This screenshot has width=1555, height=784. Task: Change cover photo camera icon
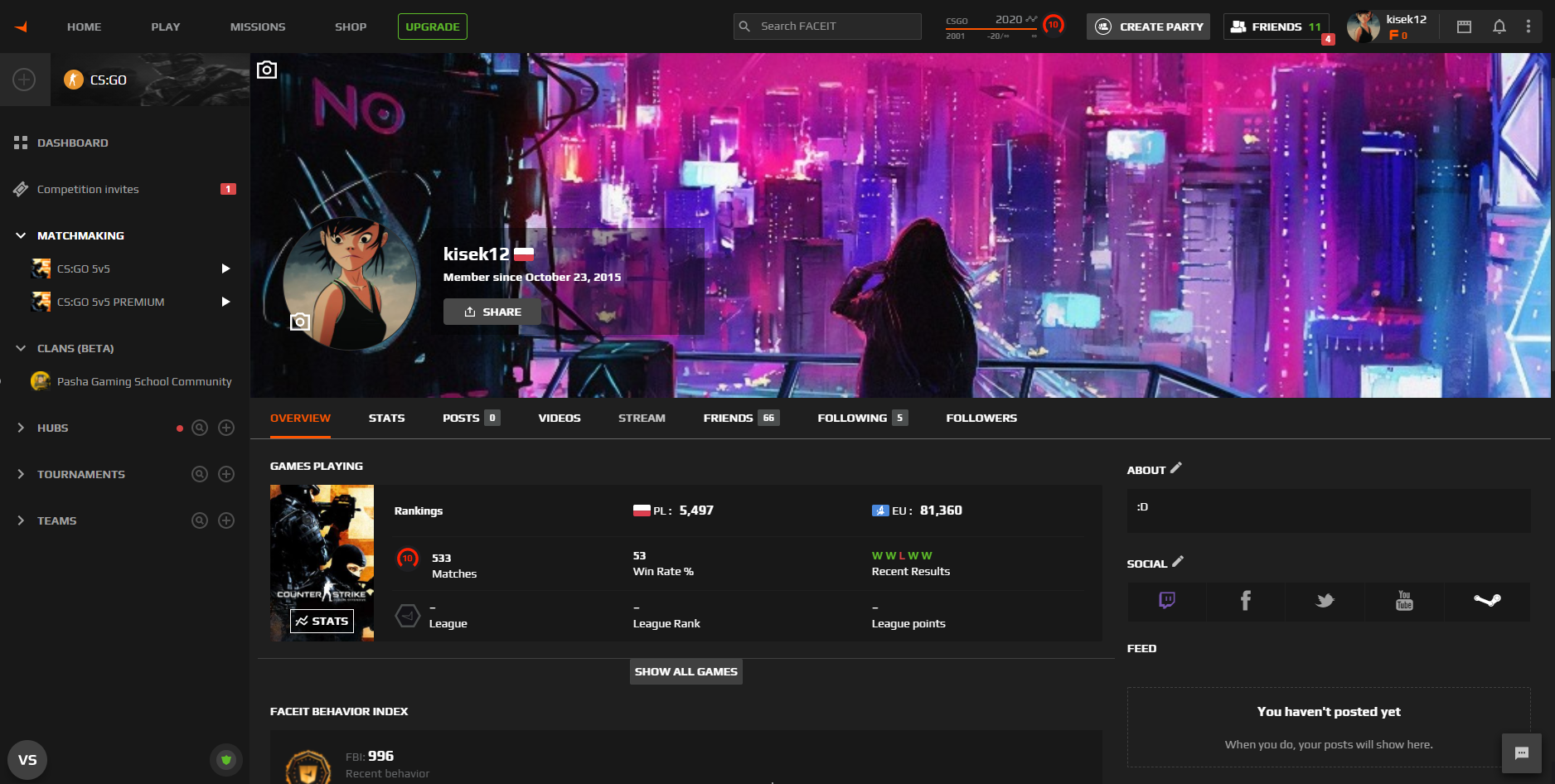click(x=267, y=70)
